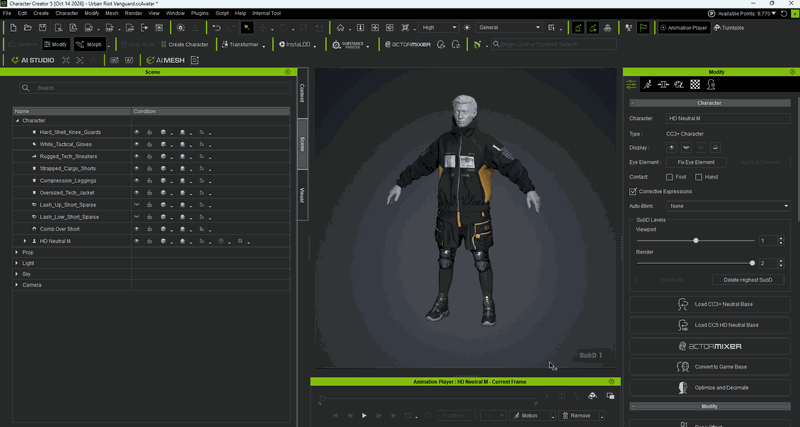
Task: Open the checkerboard Texture tab icon
Action: (x=695, y=85)
